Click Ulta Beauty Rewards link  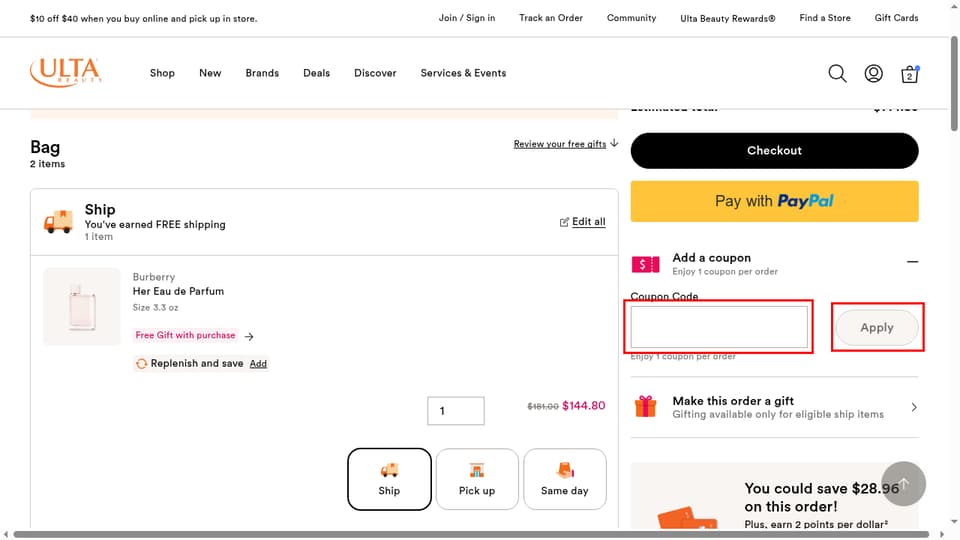pyautogui.click(x=727, y=18)
